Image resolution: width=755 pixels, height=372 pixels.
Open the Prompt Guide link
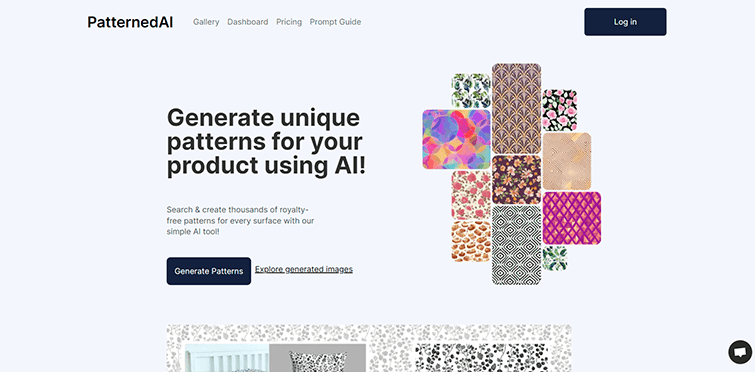pos(335,22)
